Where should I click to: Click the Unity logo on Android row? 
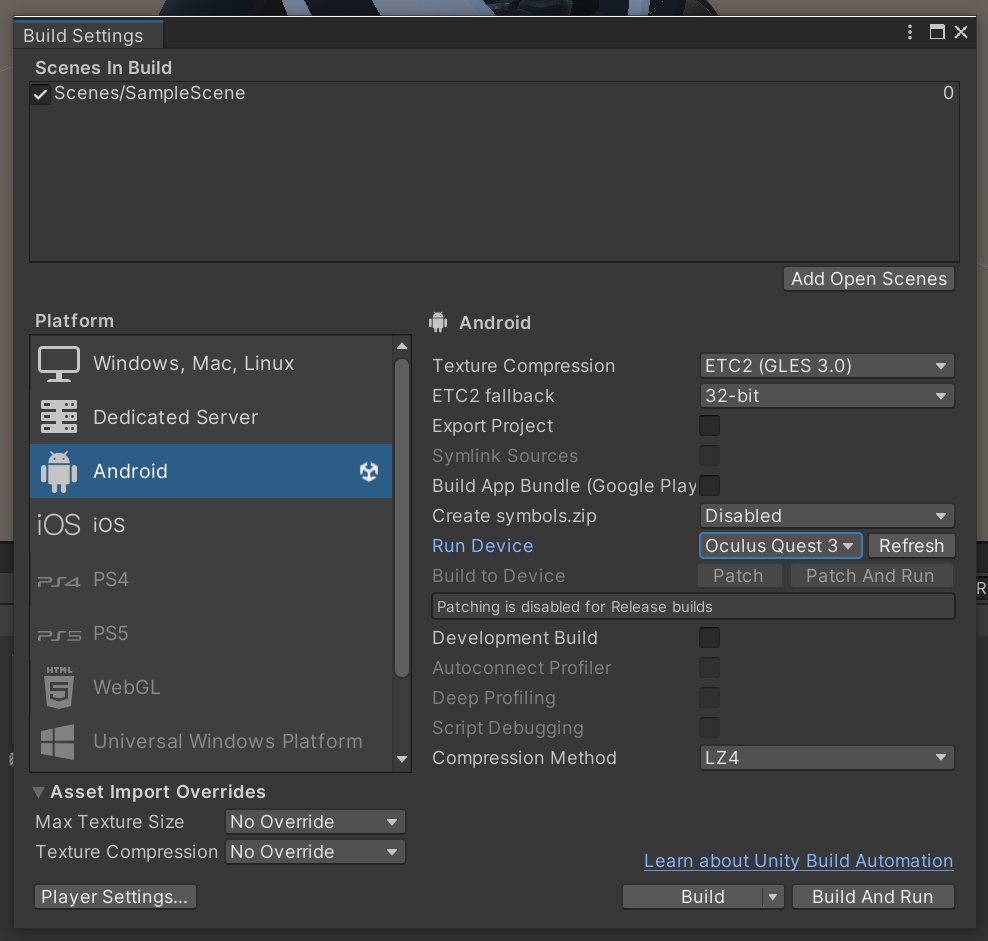(x=369, y=471)
